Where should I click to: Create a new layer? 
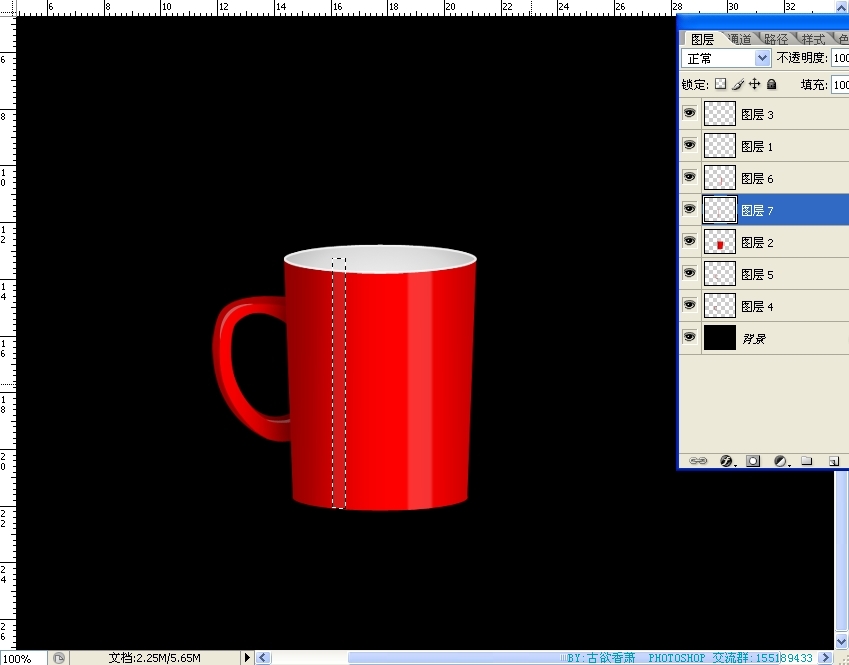(832, 461)
